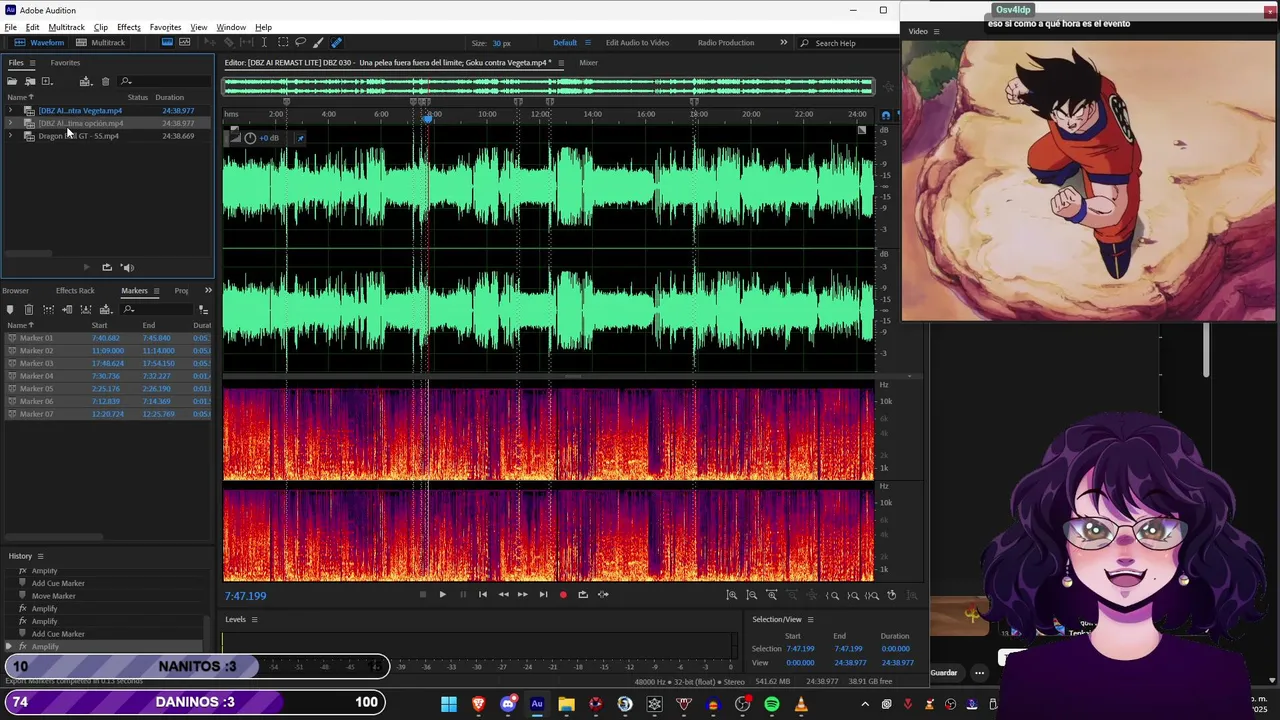Click Zoom In (Amplitude) icon

(x=731, y=595)
